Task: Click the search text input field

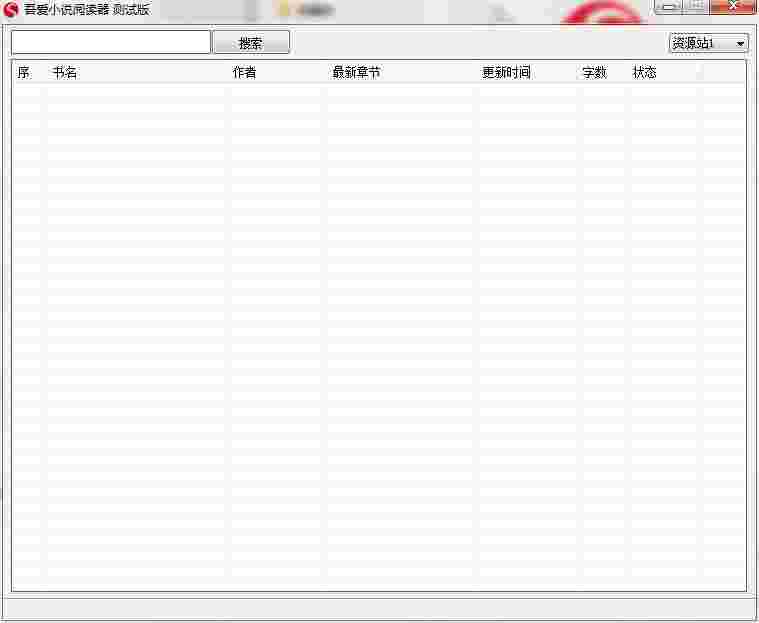Action: (x=111, y=43)
